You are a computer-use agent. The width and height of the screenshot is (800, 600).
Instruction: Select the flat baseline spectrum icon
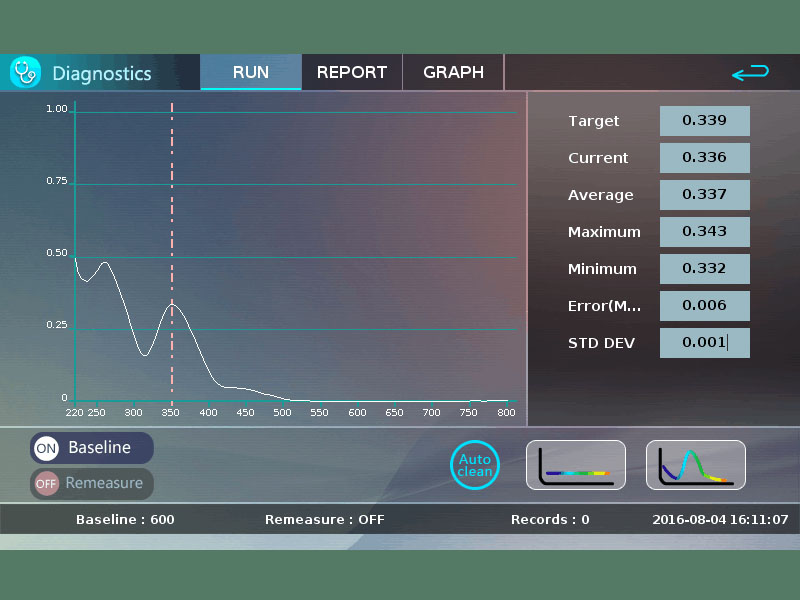coord(576,465)
